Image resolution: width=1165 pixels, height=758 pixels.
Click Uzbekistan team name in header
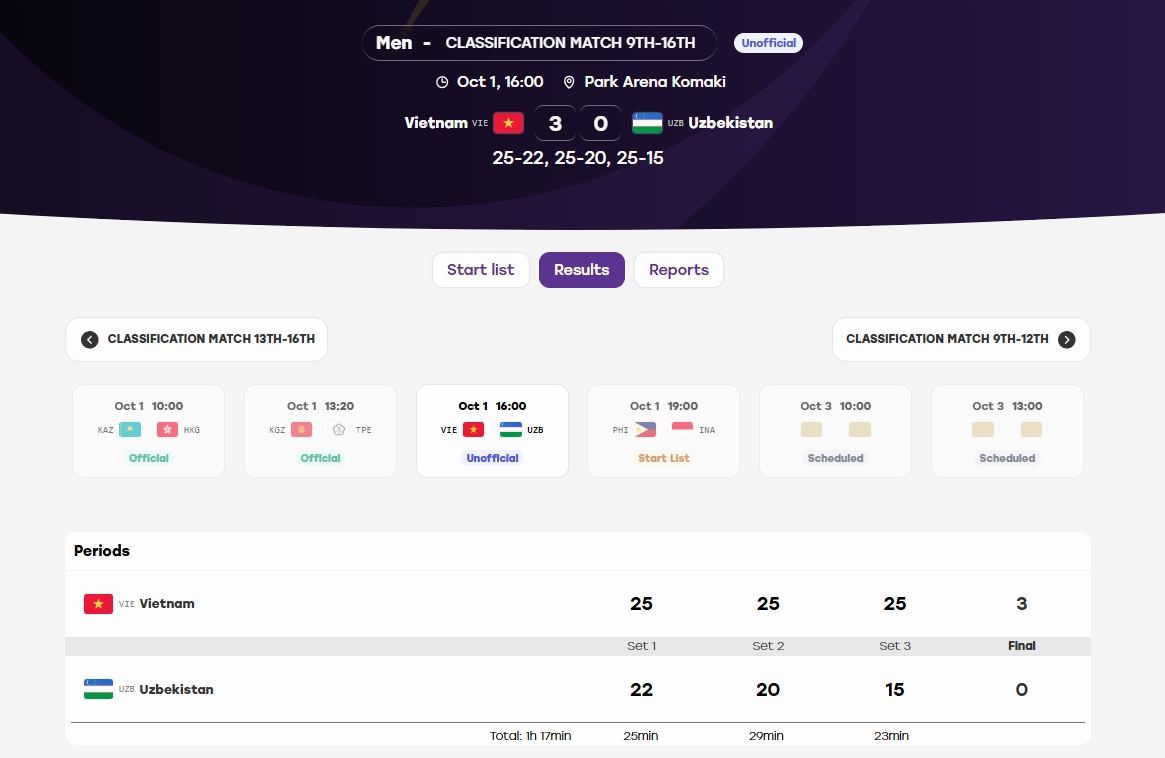pyautogui.click(x=730, y=123)
